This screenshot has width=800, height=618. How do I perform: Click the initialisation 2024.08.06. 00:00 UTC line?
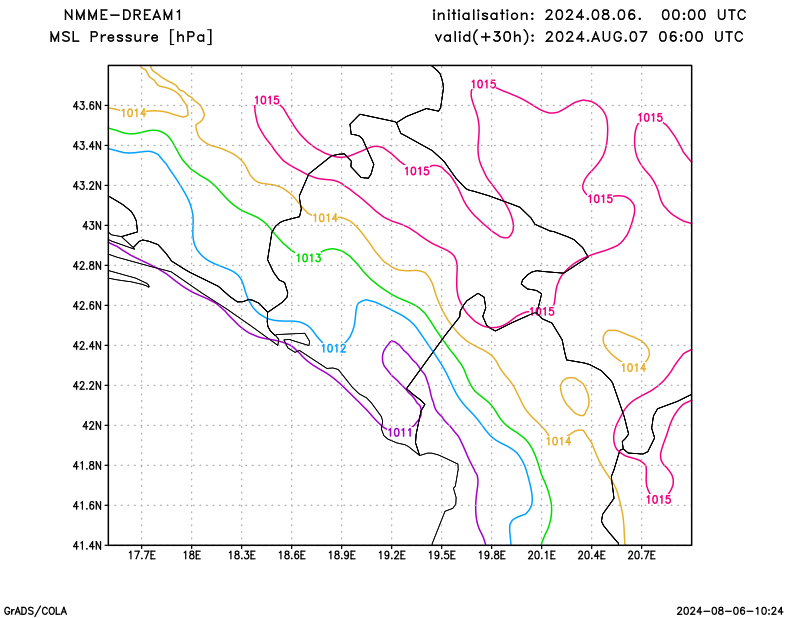589,15
